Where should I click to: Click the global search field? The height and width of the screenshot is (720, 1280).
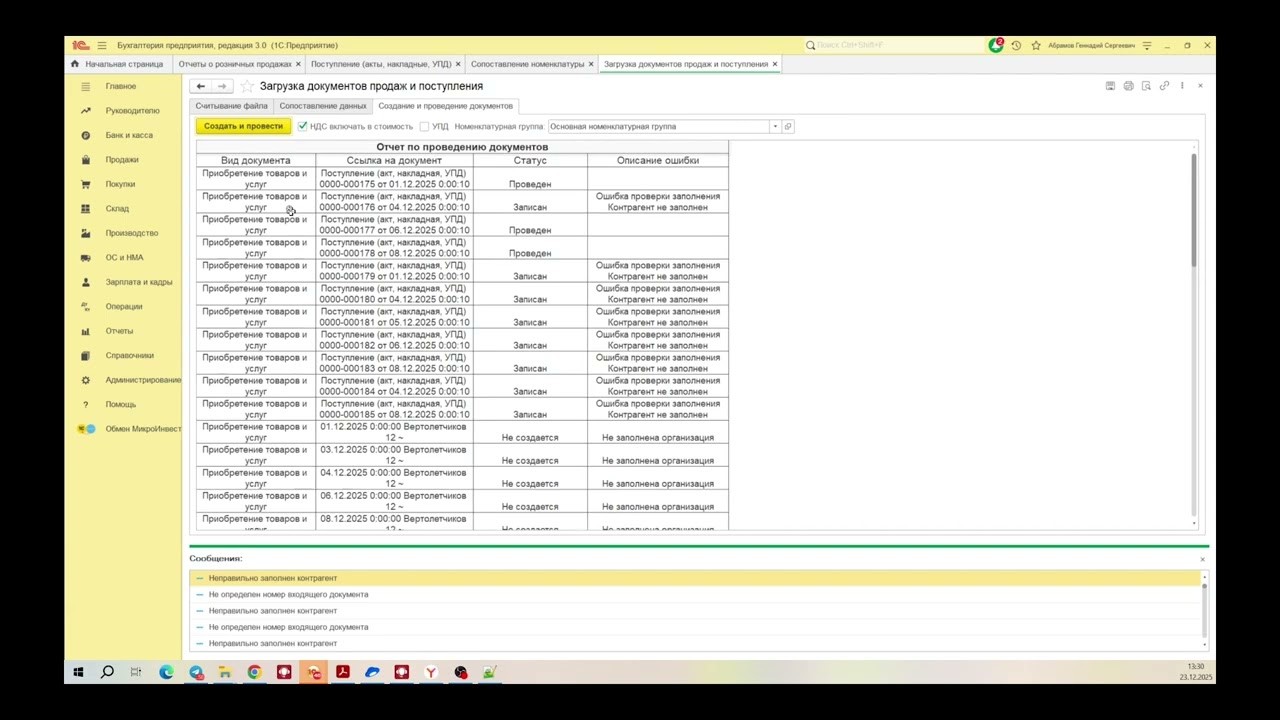tap(895, 45)
